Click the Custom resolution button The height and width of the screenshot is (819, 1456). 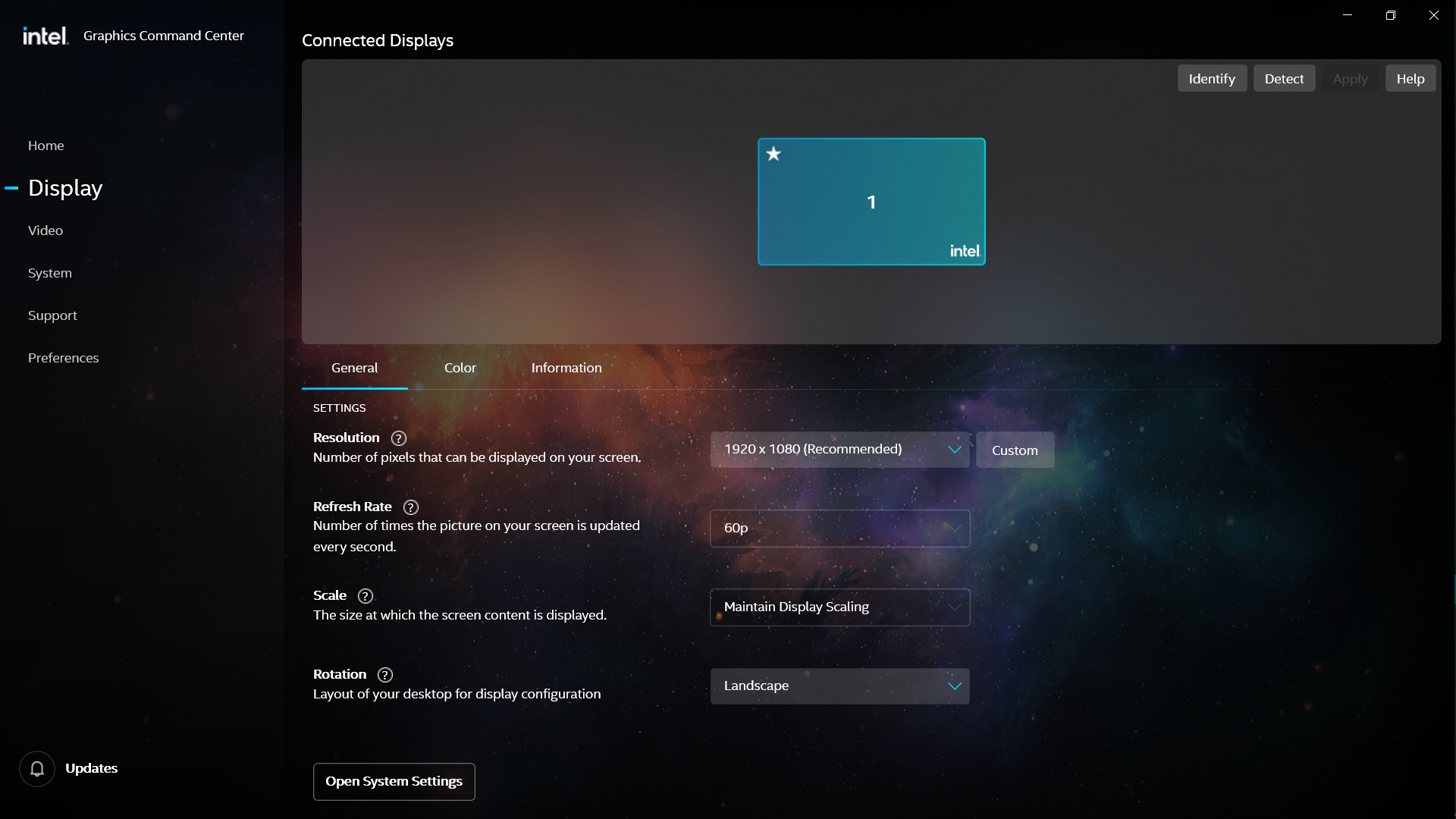(x=1015, y=449)
